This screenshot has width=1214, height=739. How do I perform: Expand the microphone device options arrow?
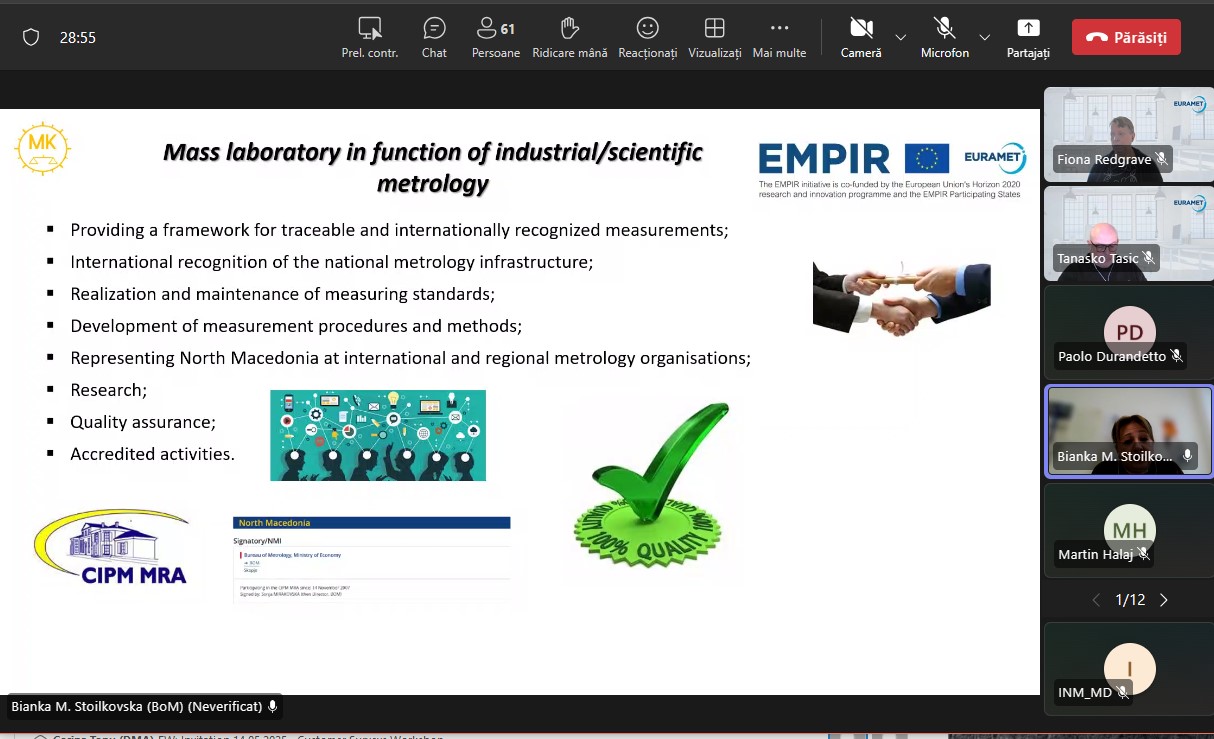(x=984, y=38)
